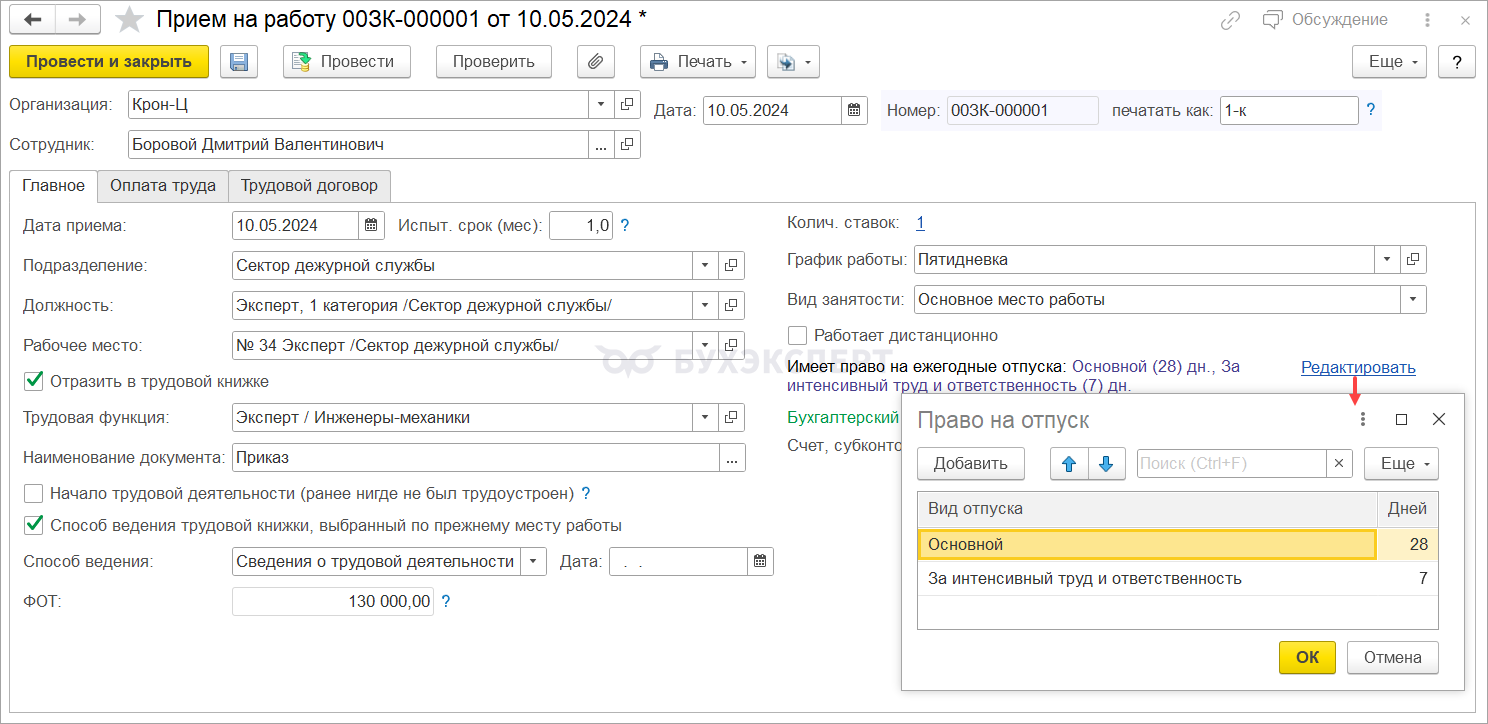Expand the График работы dropdown
Image resolution: width=1488 pixels, height=724 pixels.
coord(1386,260)
